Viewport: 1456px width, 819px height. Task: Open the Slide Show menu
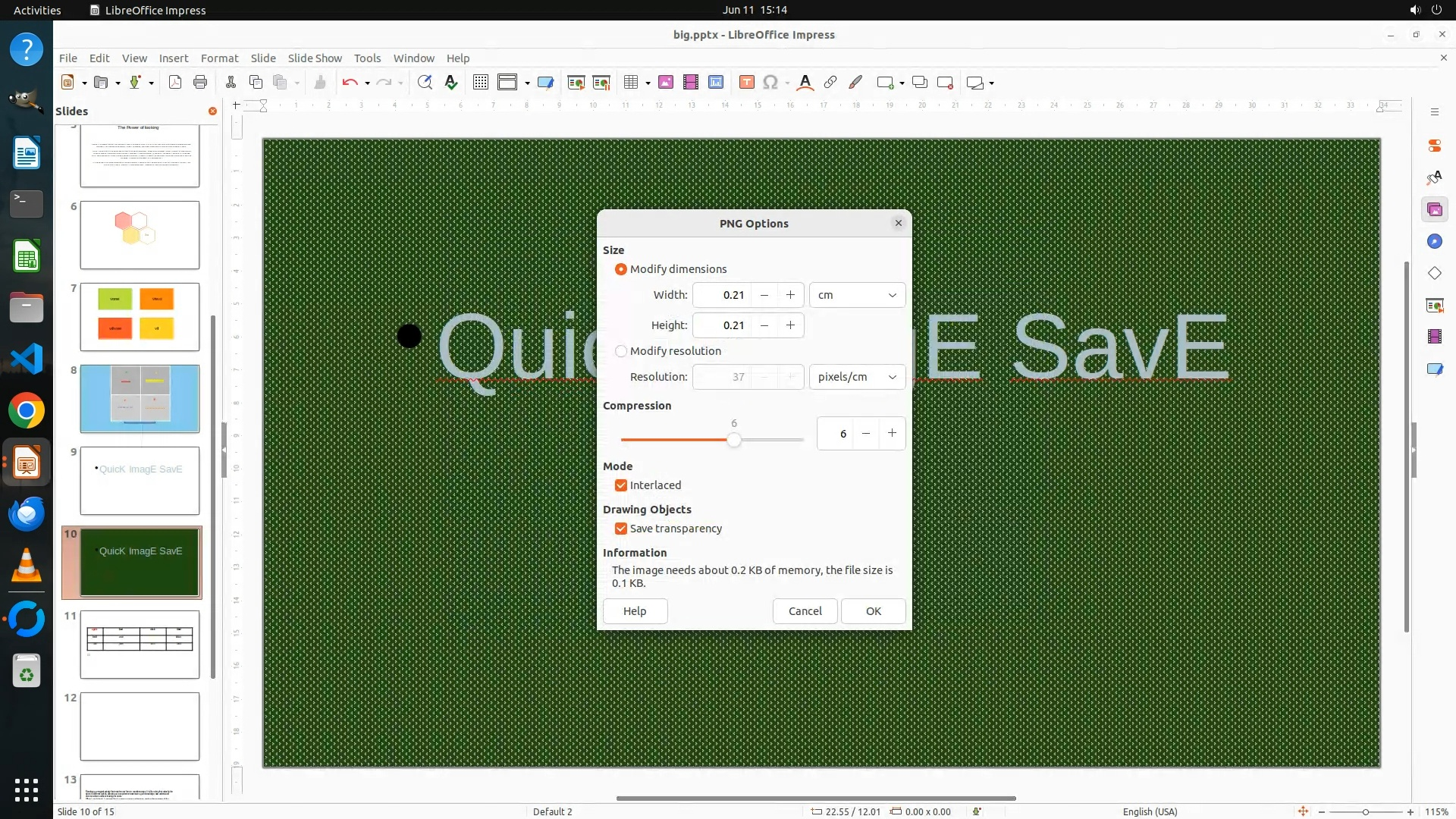point(315,58)
